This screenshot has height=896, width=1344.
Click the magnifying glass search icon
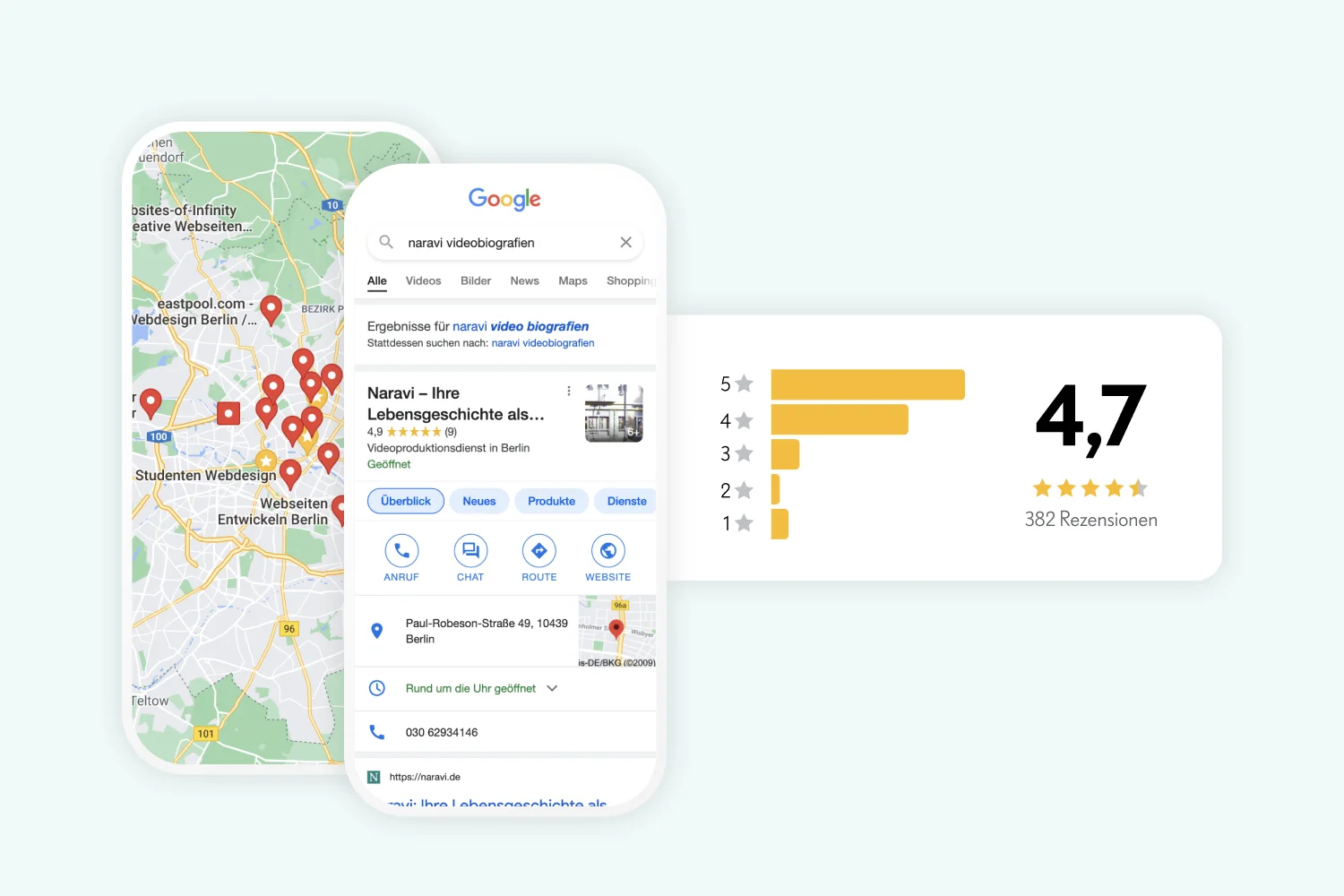tap(385, 242)
